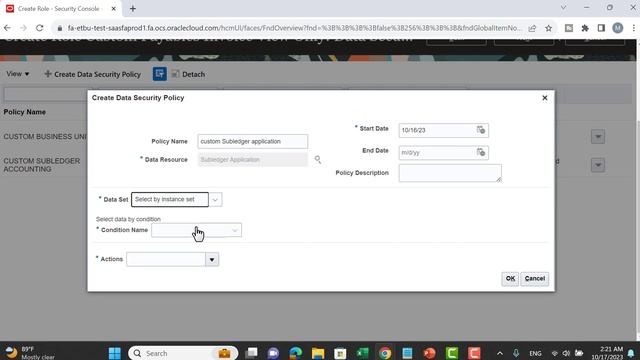Click the browser back arrow
Viewport: 640px width, 360px height.
(x=7, y=28)
